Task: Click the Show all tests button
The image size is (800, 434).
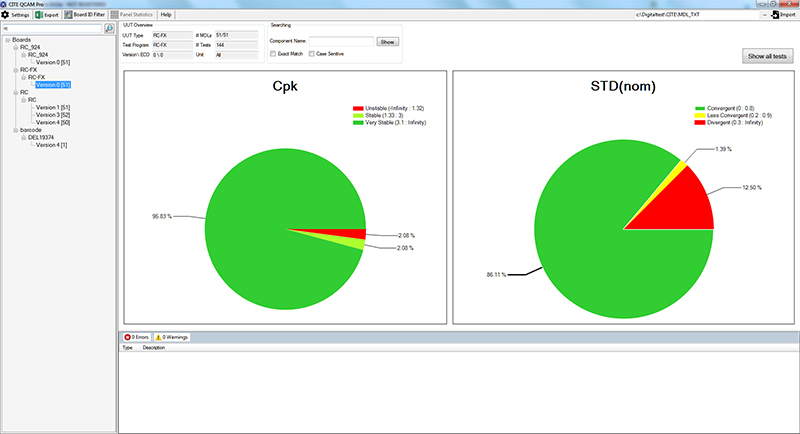Action: click(768, 56)
